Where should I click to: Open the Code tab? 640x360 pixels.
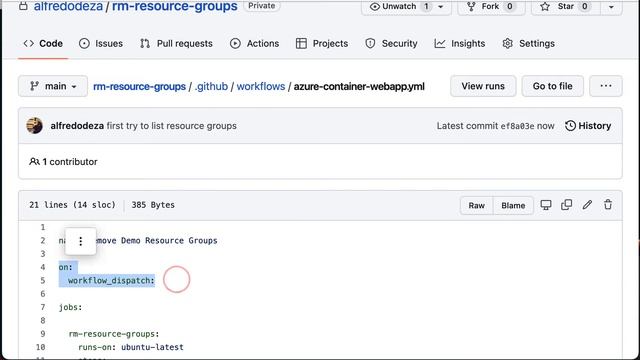(x=43, y=43)
